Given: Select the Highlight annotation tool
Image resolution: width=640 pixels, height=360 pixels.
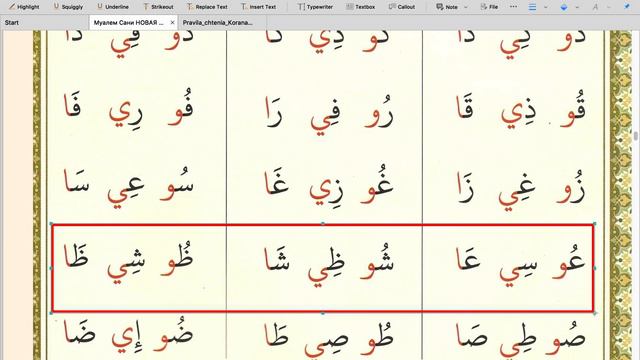Looking at the screenshot, I should pos(24,7).
